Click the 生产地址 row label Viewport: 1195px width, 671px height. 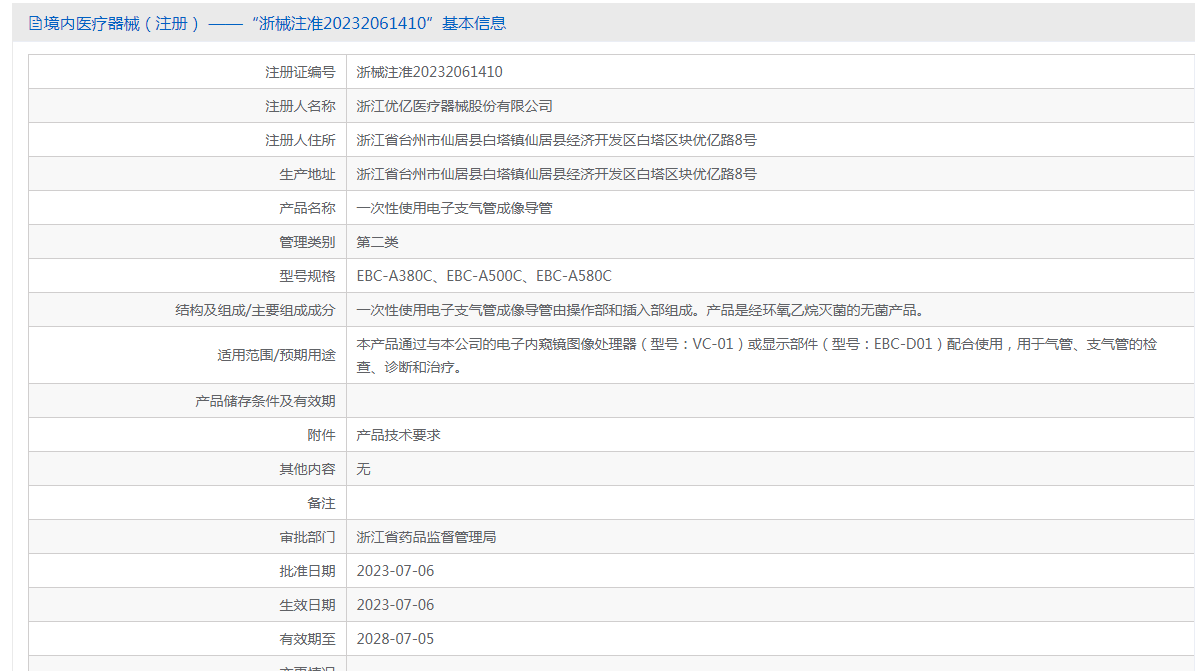click(307, 175)
